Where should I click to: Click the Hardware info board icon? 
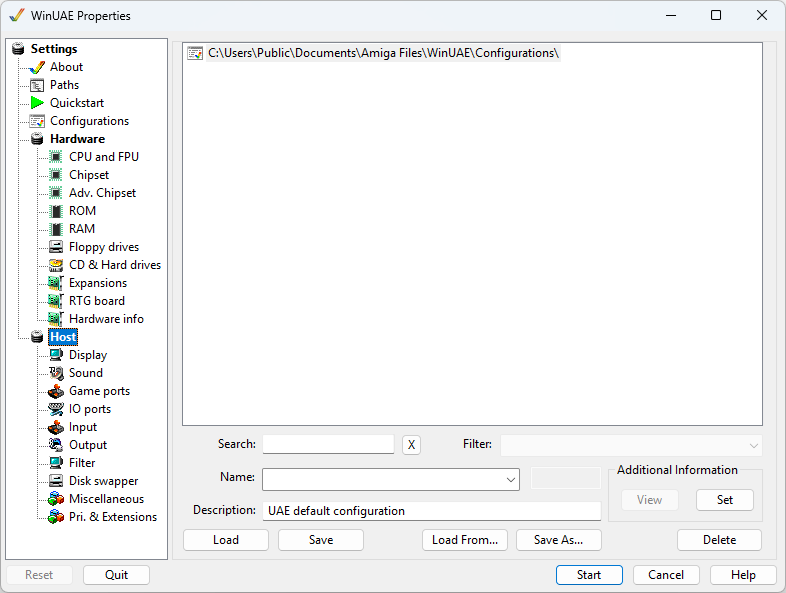pos(56,319)
